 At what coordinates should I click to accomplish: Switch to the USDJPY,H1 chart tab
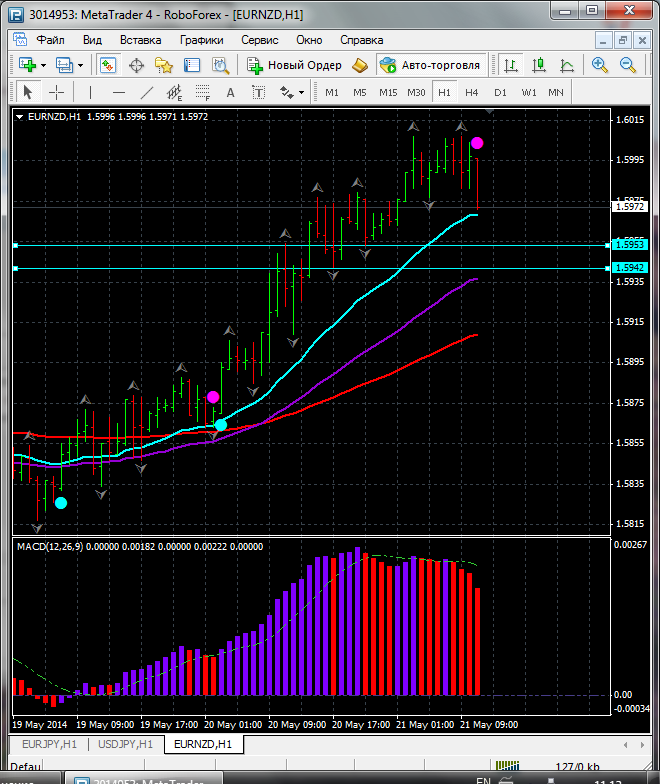click(124, 744)
